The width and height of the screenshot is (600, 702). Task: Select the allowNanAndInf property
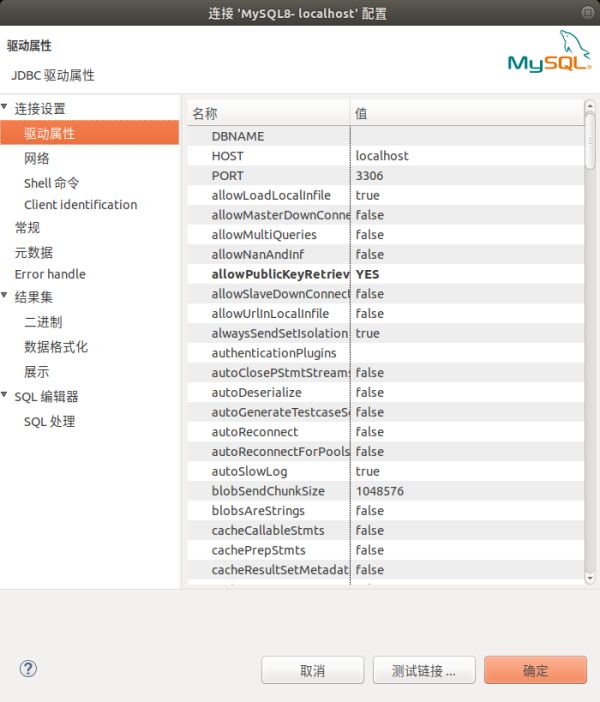(x=257, y=254)
